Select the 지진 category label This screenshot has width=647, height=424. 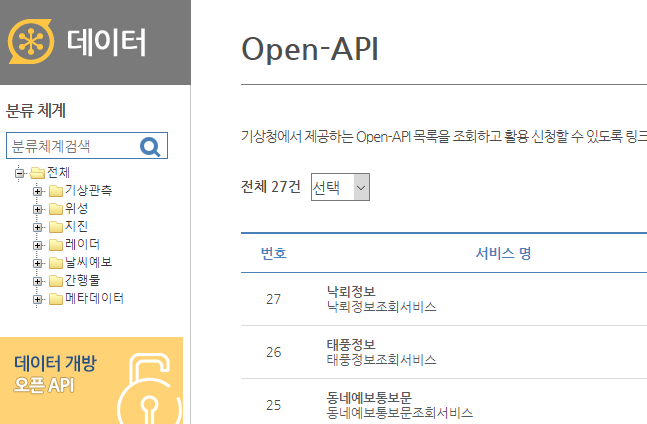coord(77,226)
